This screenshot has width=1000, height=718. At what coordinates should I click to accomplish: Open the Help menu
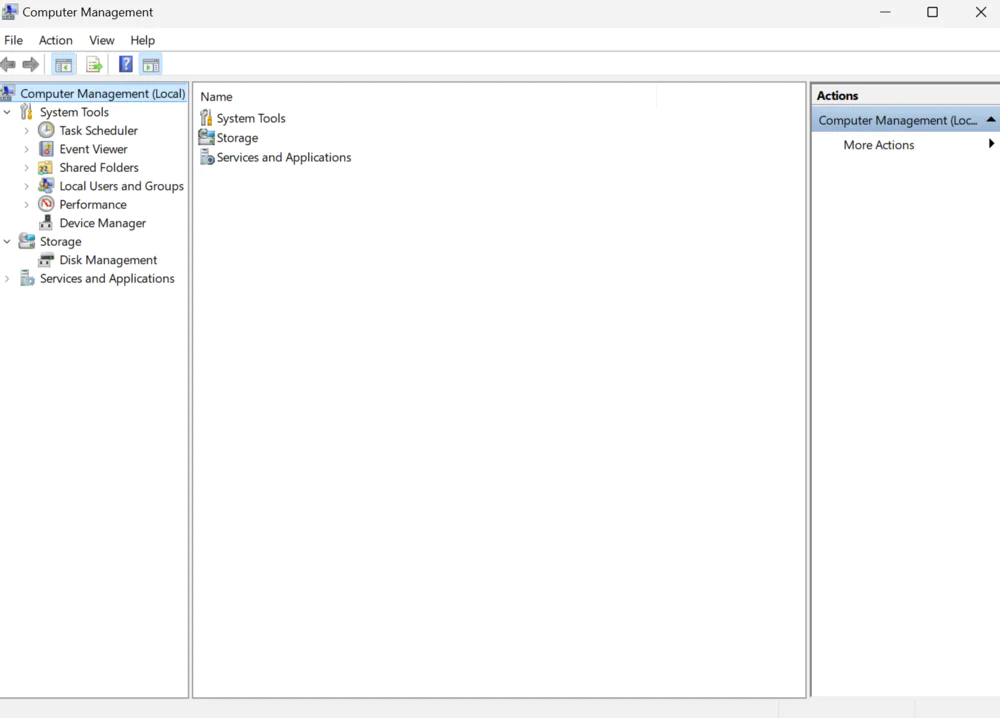[142, 40]
